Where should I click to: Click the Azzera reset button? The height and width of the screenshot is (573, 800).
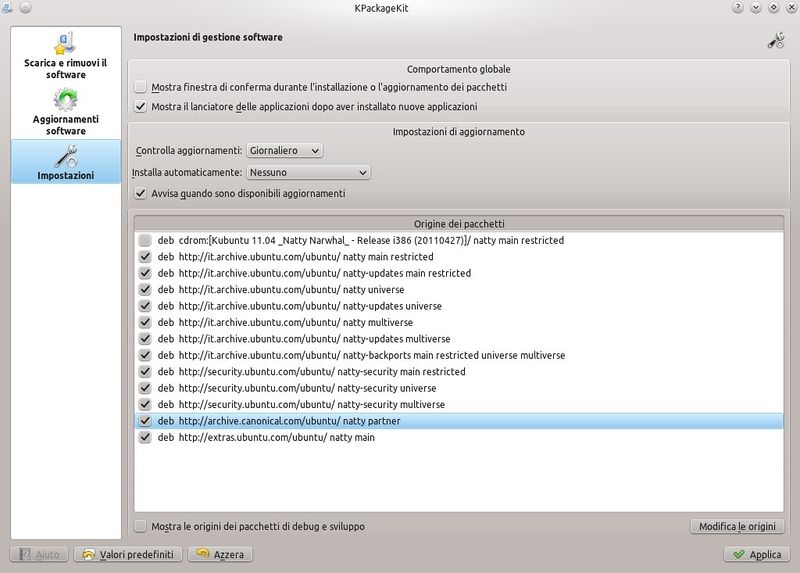click(x=220, y=554)
